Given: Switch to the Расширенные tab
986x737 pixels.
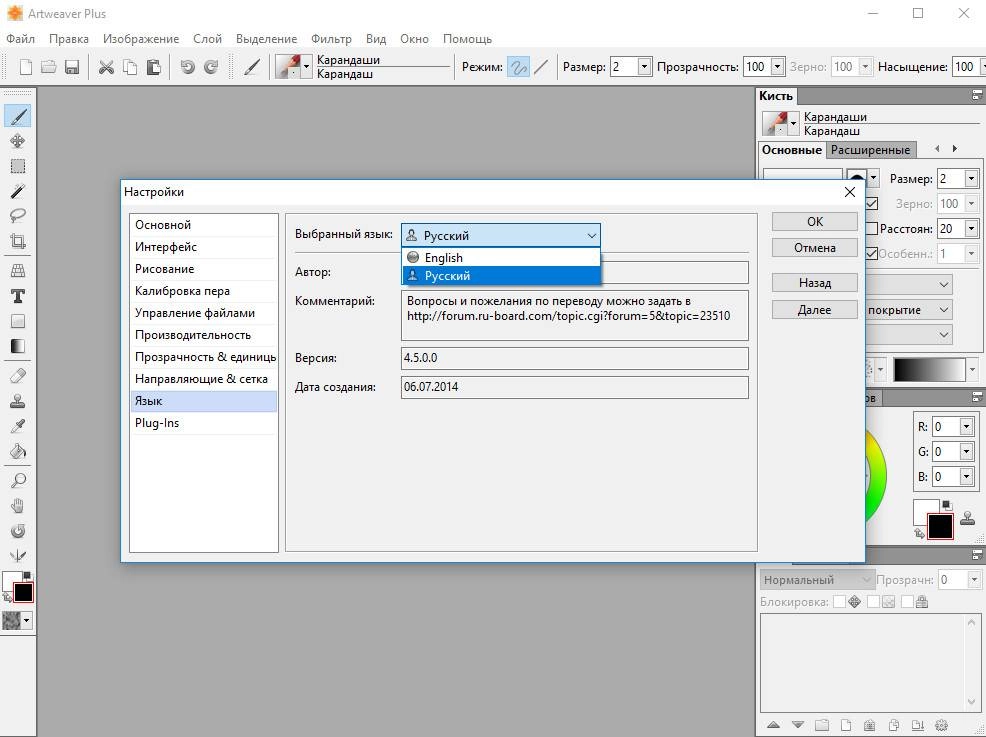Looking at the screenshot, I should pyautogui.click(x=870, y=150).
